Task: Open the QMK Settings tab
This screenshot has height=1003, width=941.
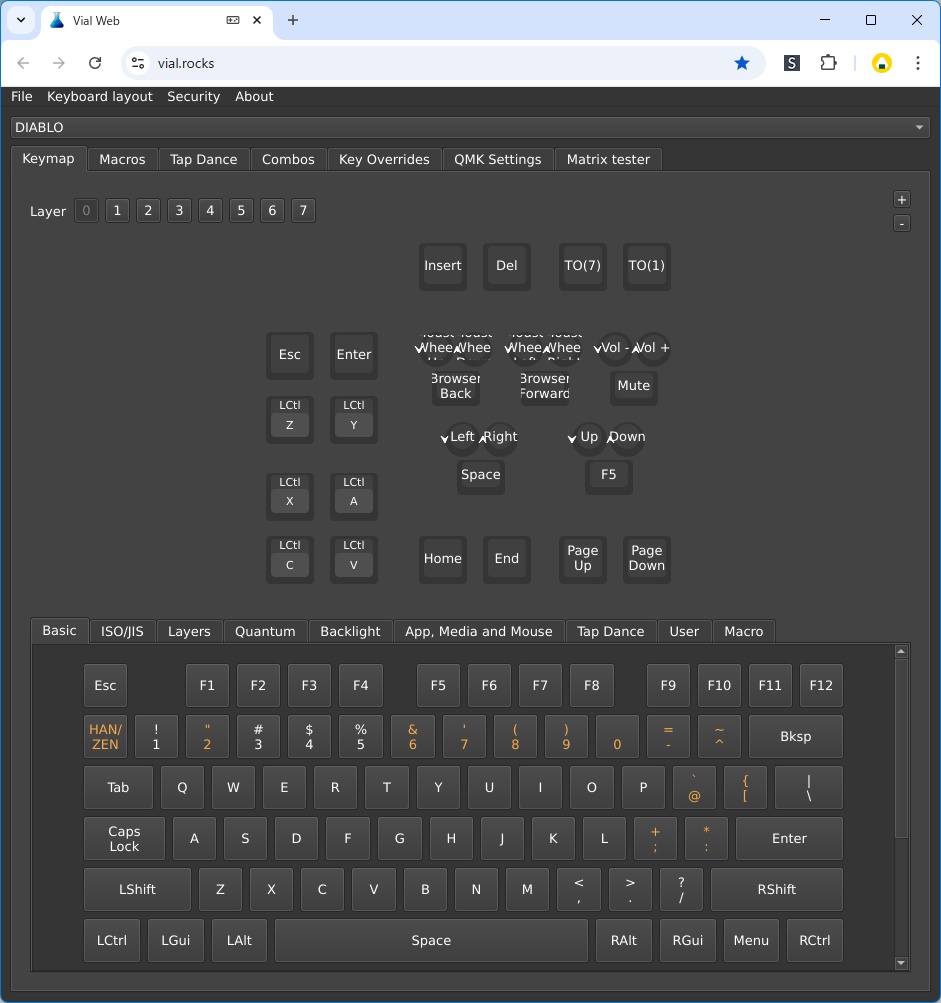Action: point(497,159)
